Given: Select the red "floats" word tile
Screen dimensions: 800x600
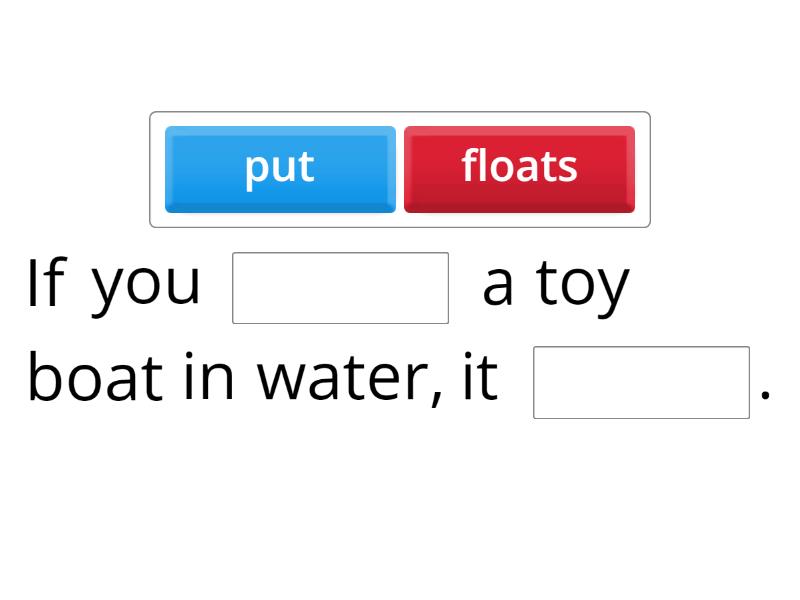Looking at the screenshot, I should click(519, 168).
